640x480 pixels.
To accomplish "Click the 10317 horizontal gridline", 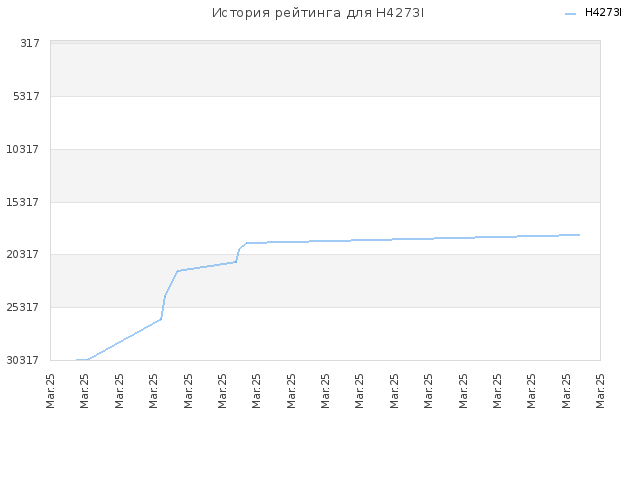I will tap(325, 149).
